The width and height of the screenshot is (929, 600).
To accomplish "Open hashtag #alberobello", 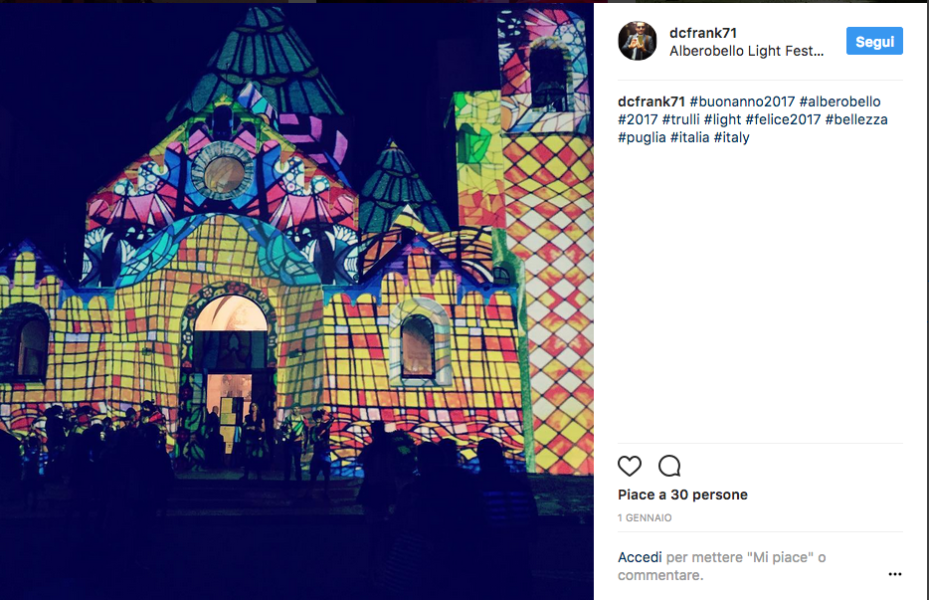I will (x=840, y=101).
